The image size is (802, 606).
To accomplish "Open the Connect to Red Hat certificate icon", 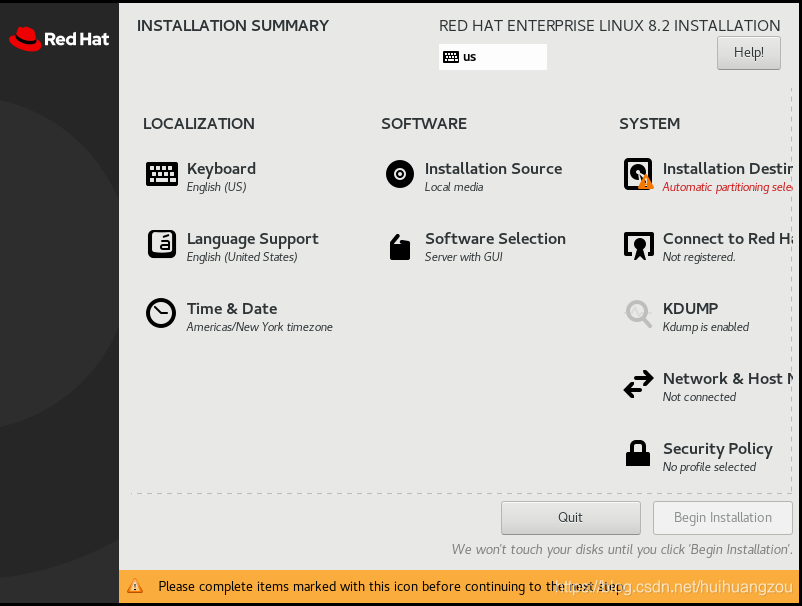I will coord(638,245).
